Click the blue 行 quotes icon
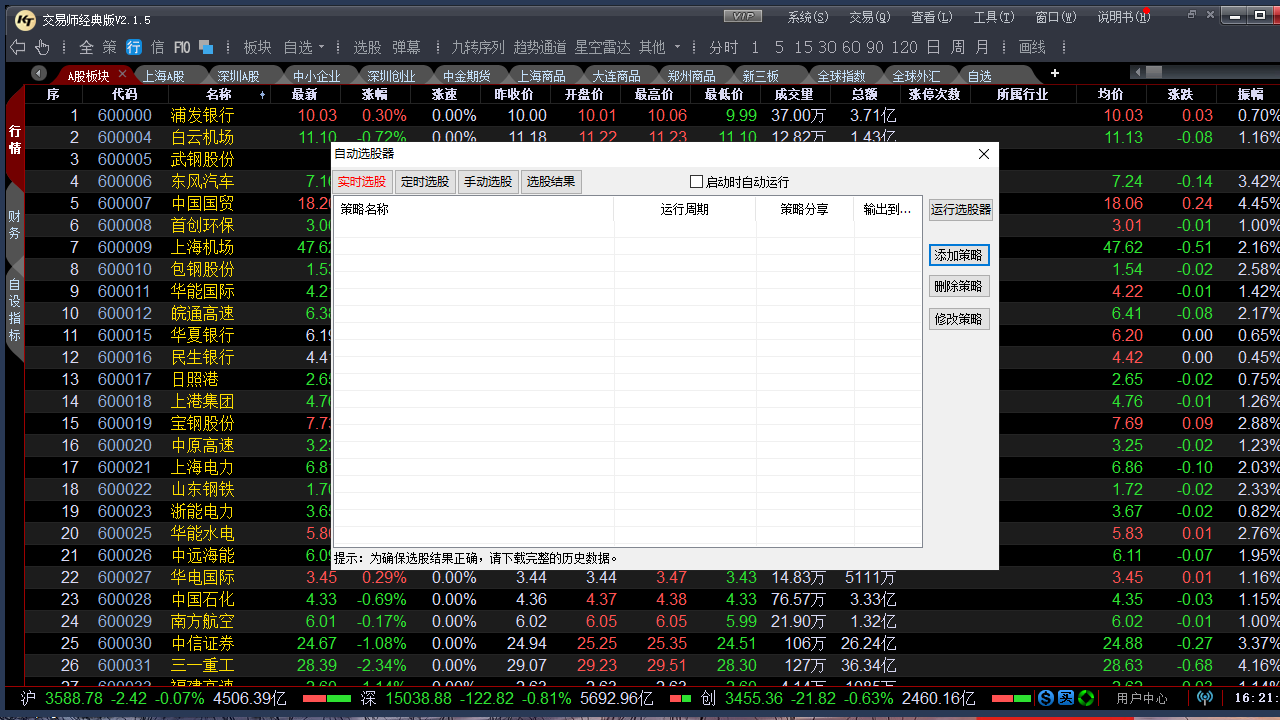 click(133, 47)
